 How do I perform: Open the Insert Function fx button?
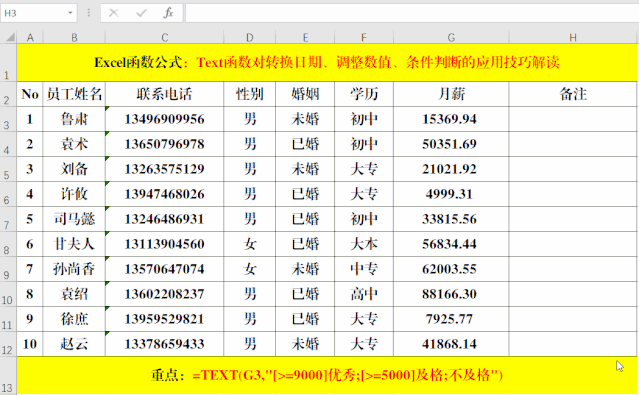(168, 13)
